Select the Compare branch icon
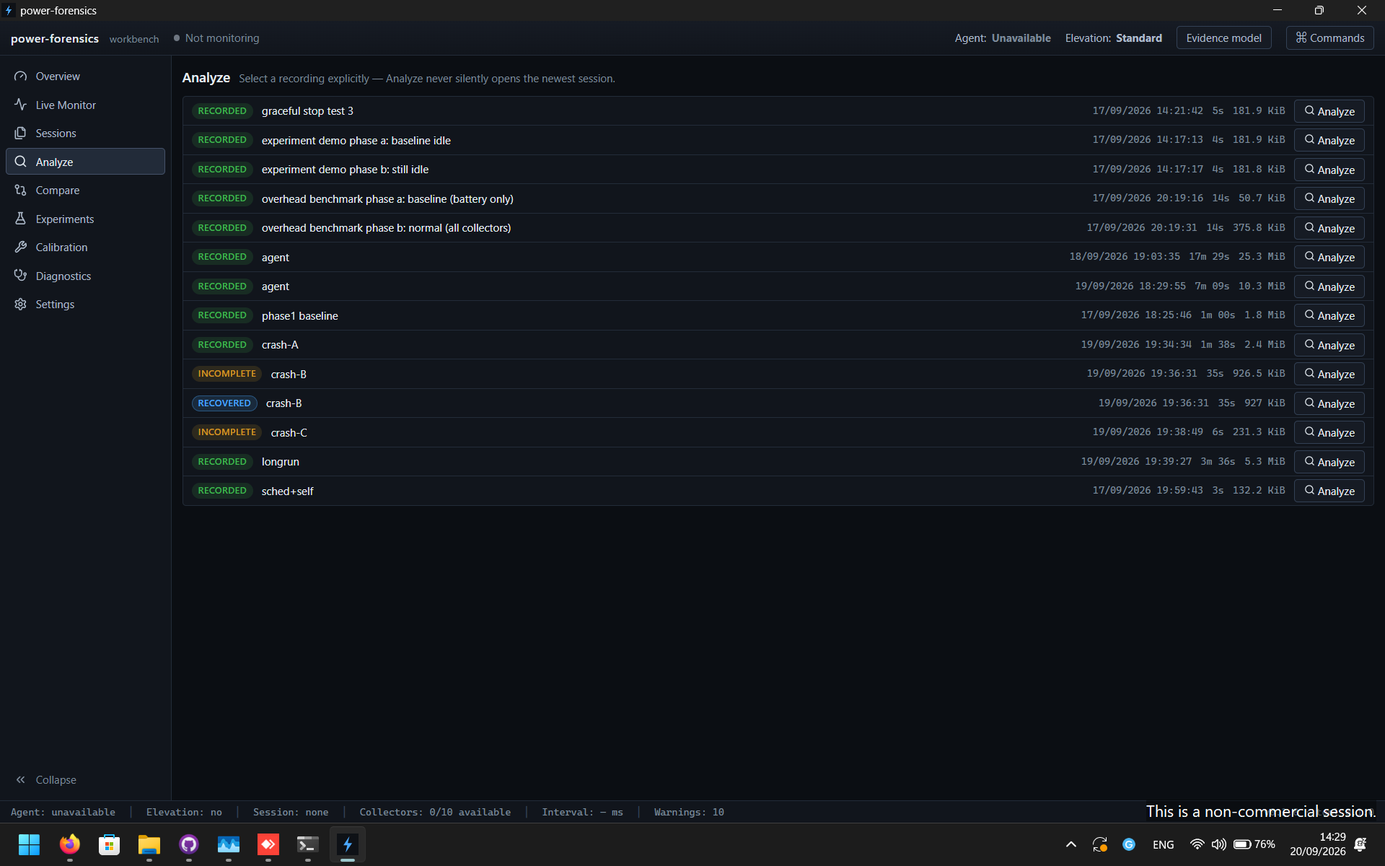This screenshot has width=1385, height=866. point(20,190)
